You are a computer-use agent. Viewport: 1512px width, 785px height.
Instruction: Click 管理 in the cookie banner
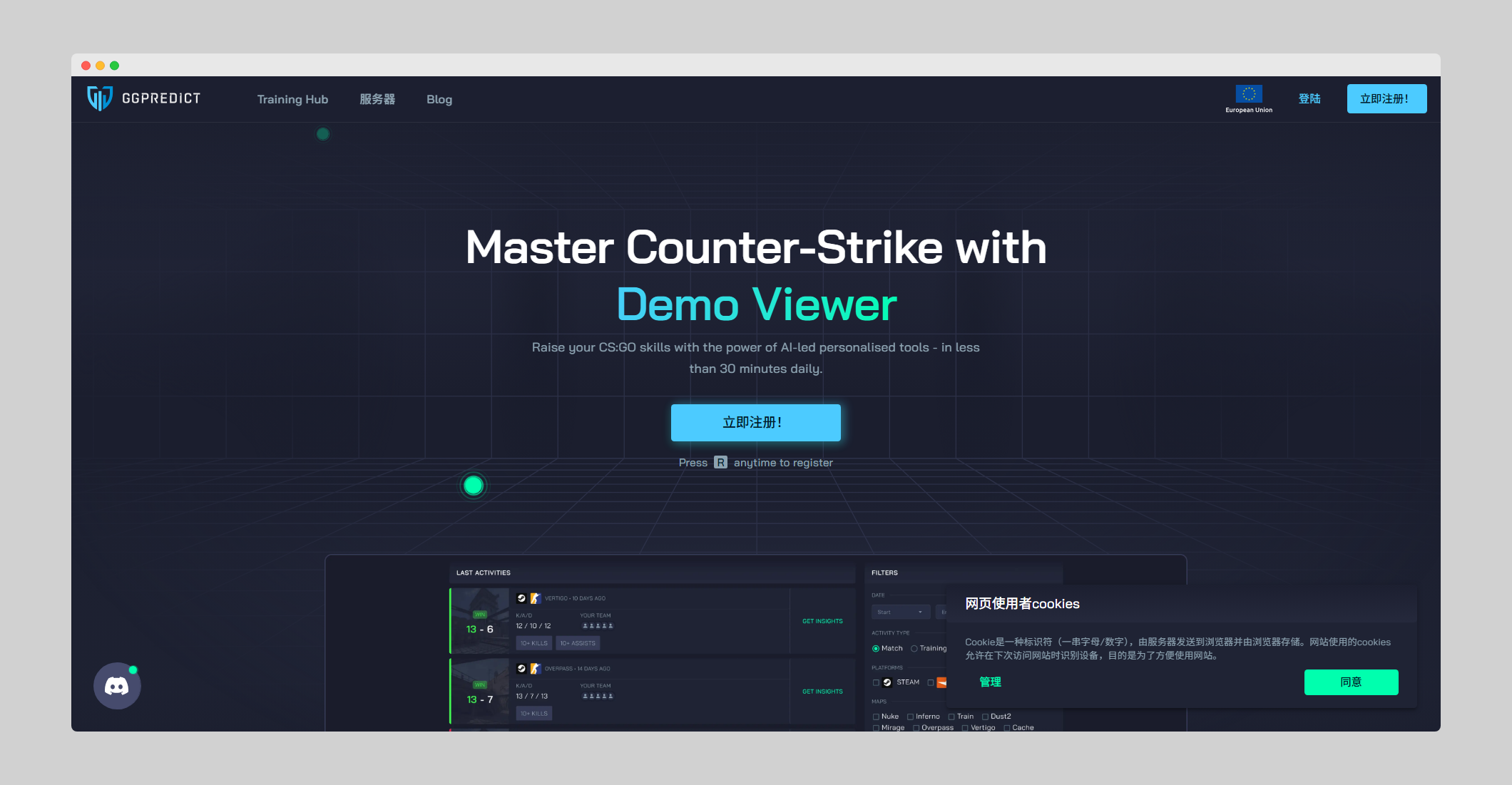click(x=990, y=682)
